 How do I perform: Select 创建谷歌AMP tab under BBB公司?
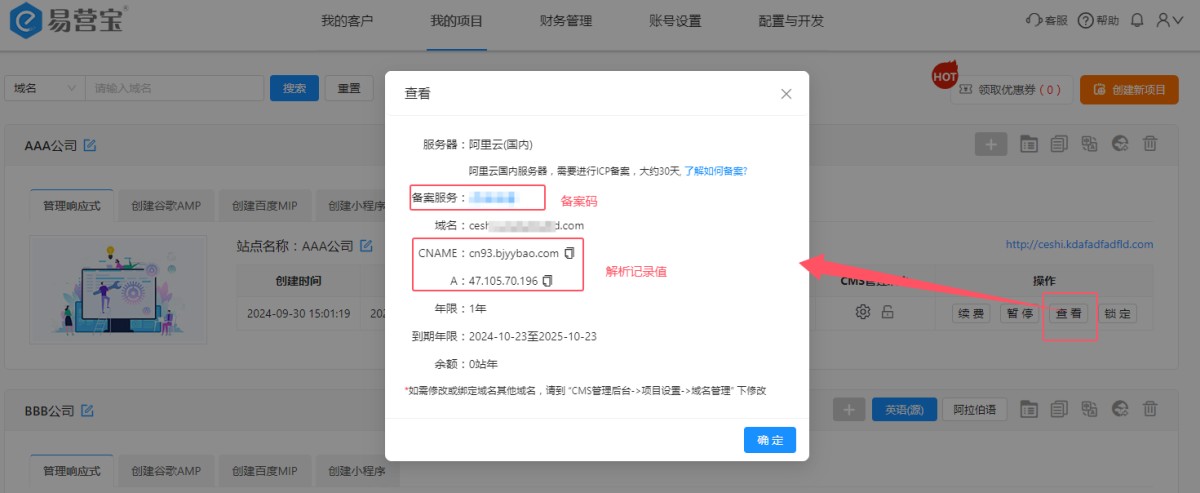click(166, 470)
